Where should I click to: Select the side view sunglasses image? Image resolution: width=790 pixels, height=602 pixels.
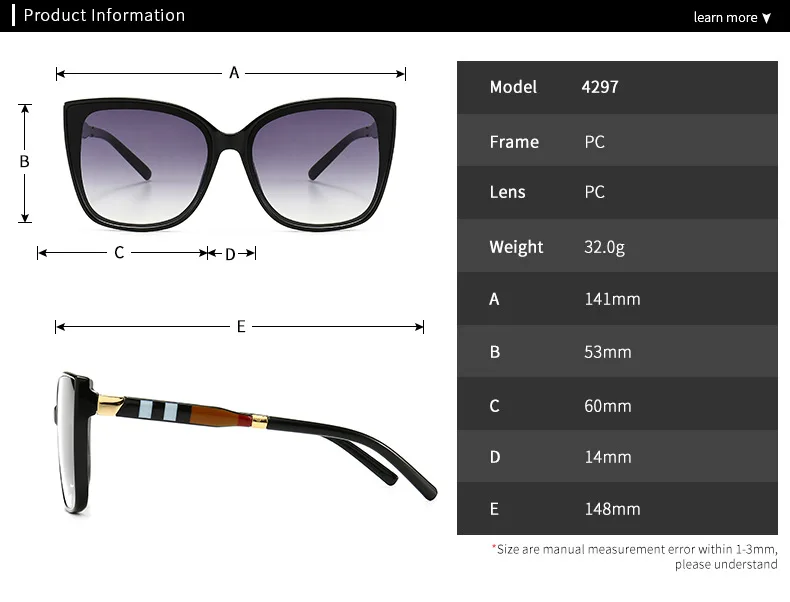coord(245,443)
